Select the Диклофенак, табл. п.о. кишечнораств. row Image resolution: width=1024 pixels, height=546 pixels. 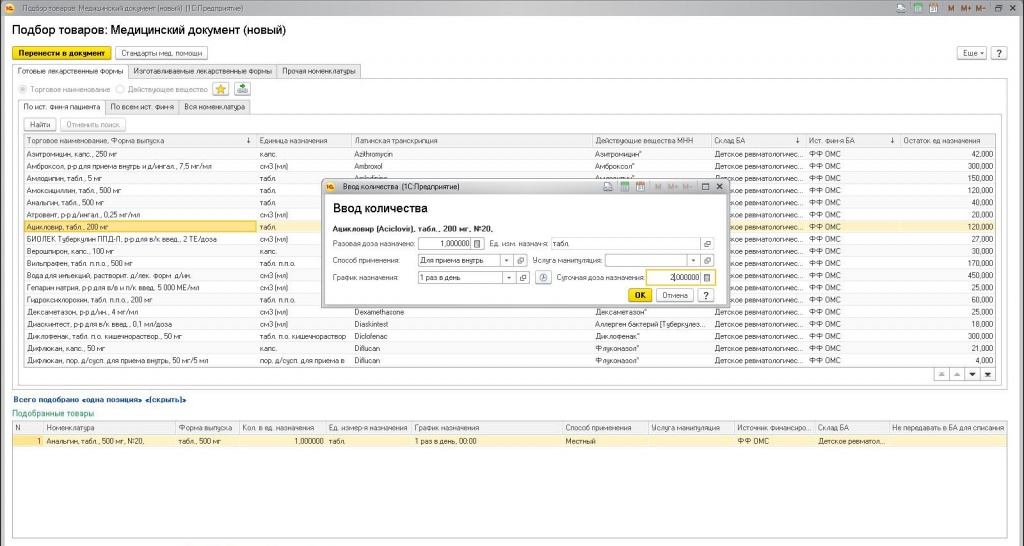click(x=509, y=336)
